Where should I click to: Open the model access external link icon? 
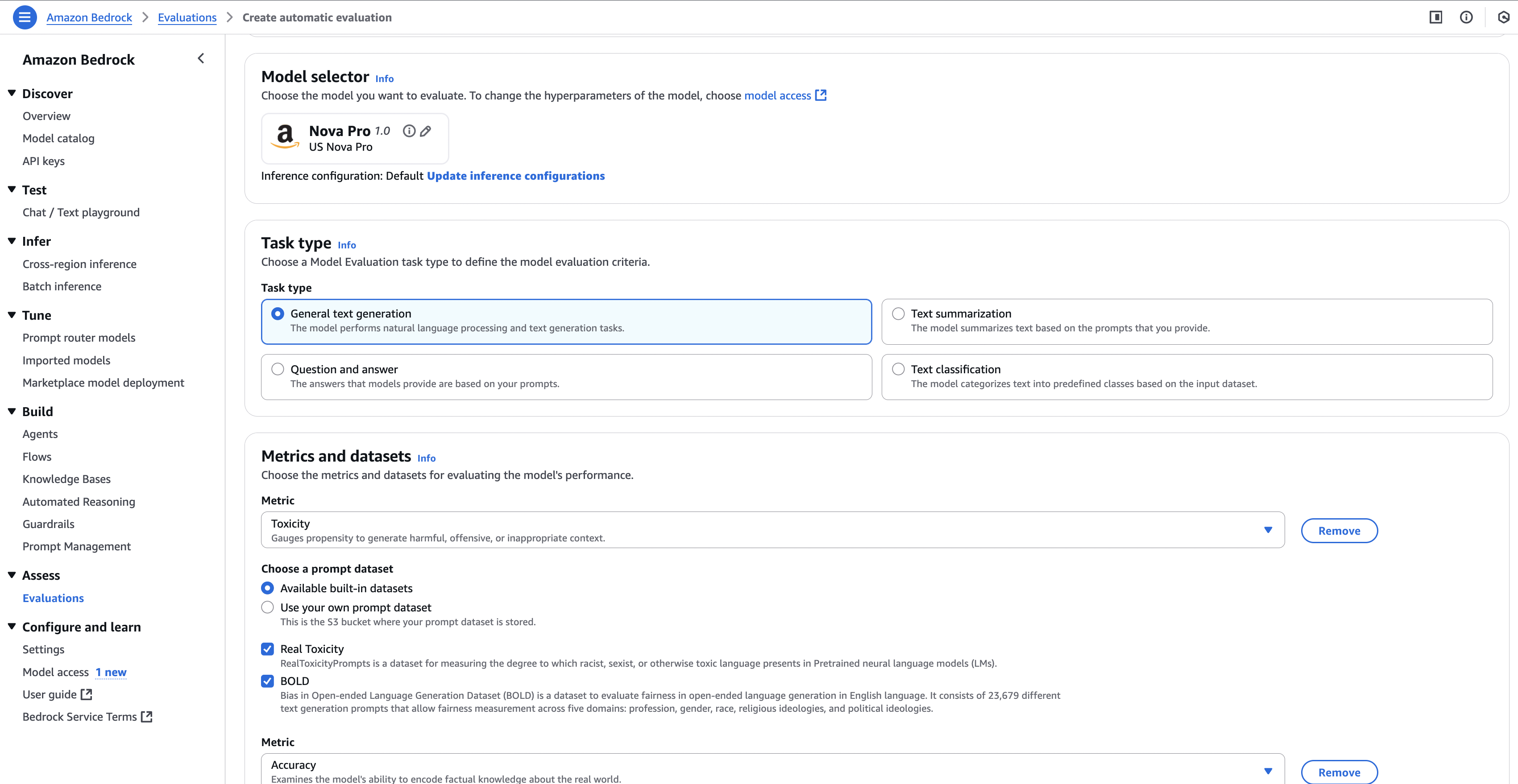pos(820,95)
